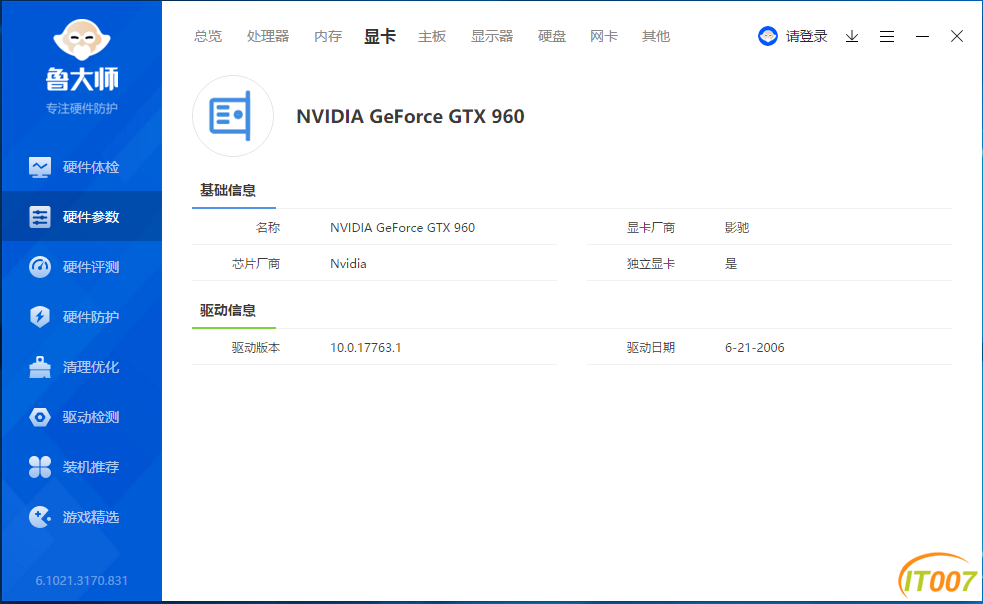The height and width of the screenshot is (604, 983).
Task: Click the 芯片厂商 value Nvidia
Action: (x=348, y=263)
